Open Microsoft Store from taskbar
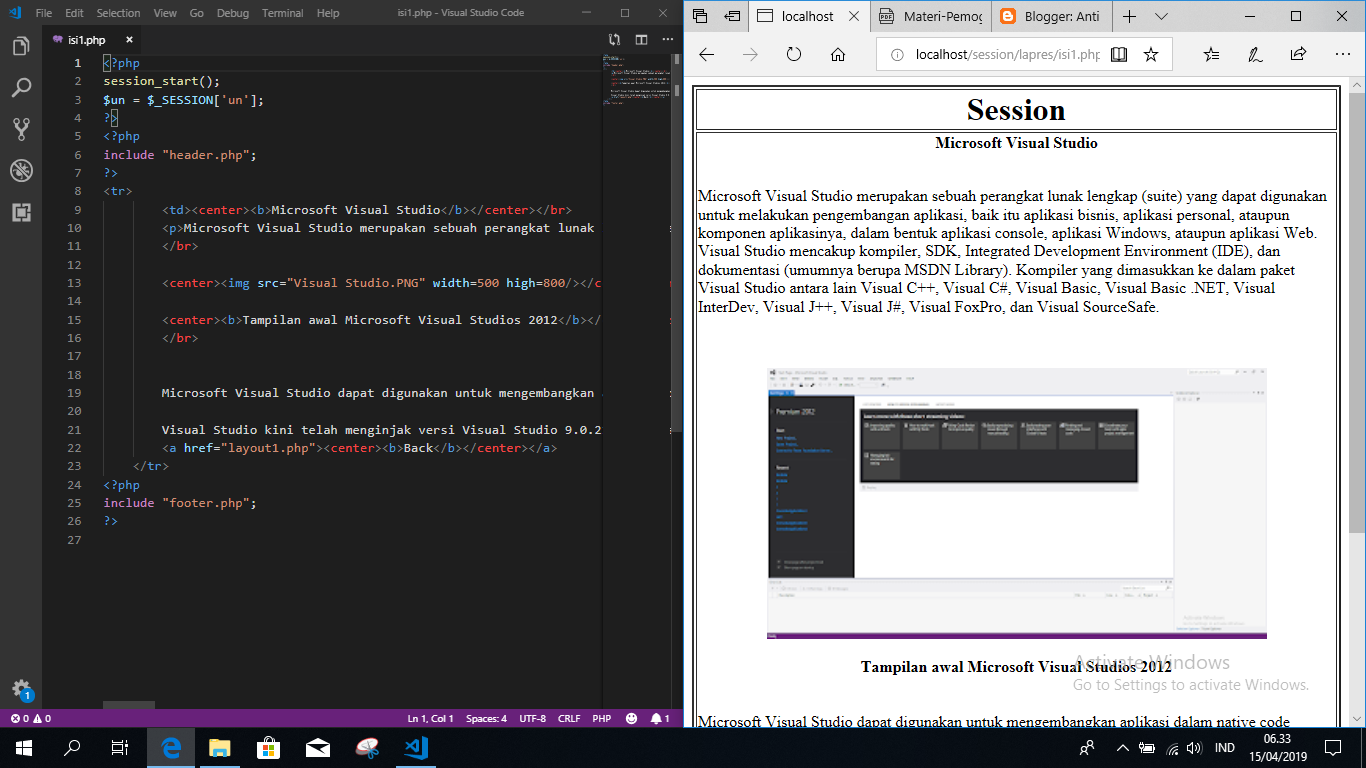The width and height of the screenshot is (1366, 768). click(x=269, y=748)
